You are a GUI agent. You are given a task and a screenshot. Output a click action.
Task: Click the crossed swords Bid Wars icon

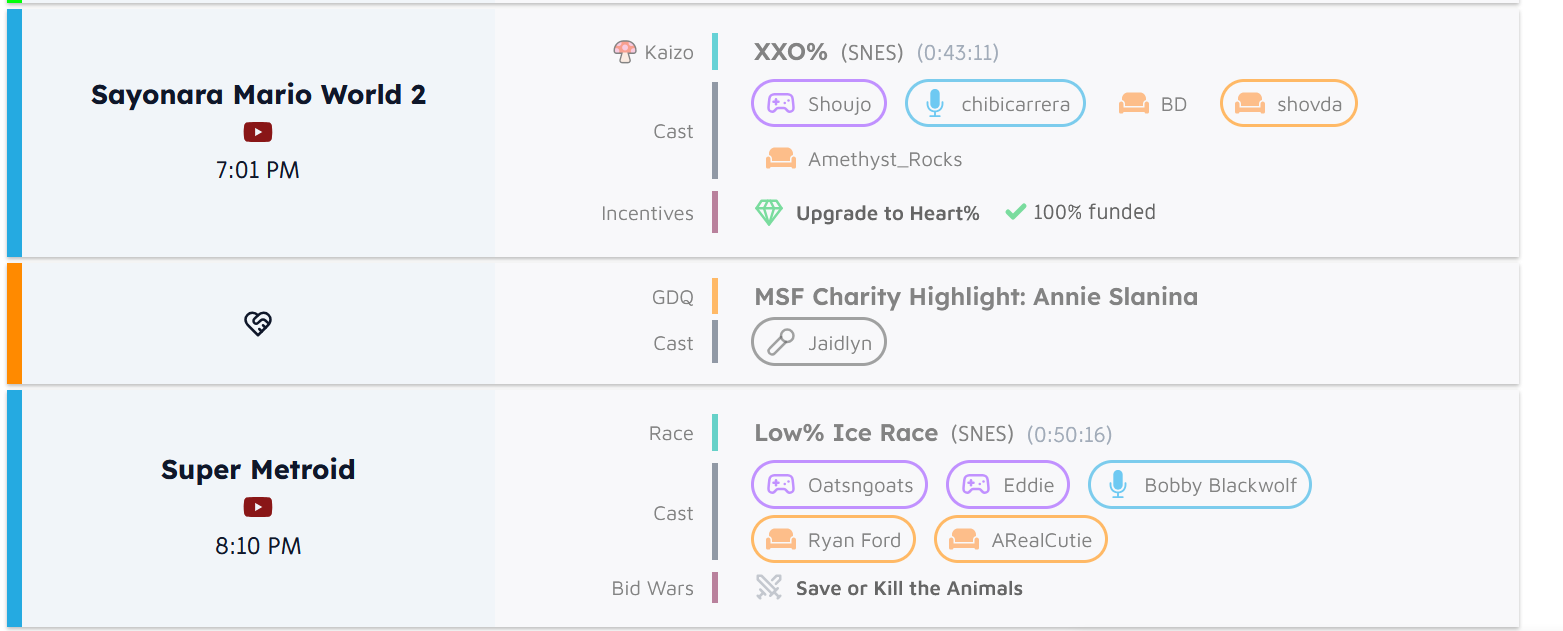[768, 588]
